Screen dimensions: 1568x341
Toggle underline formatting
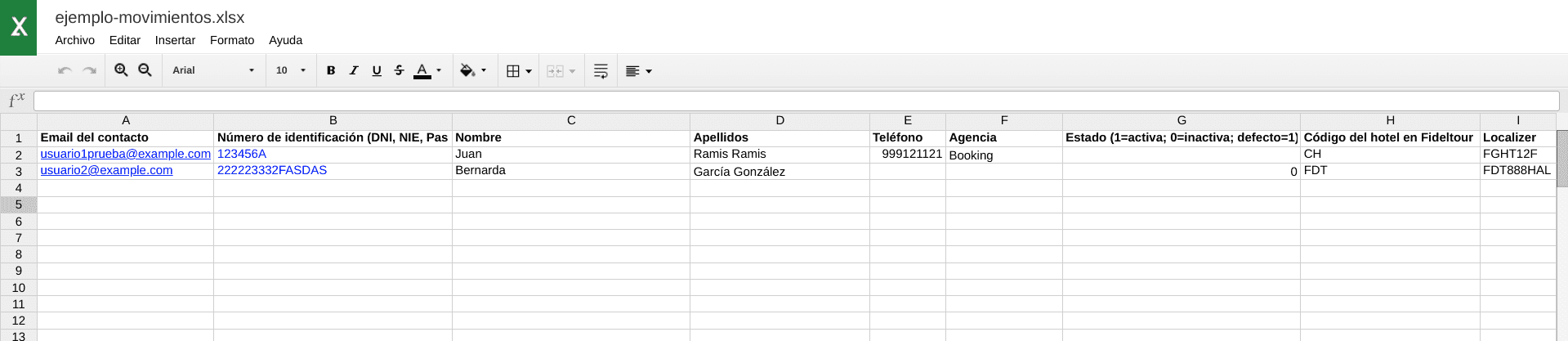pos(377,70)
